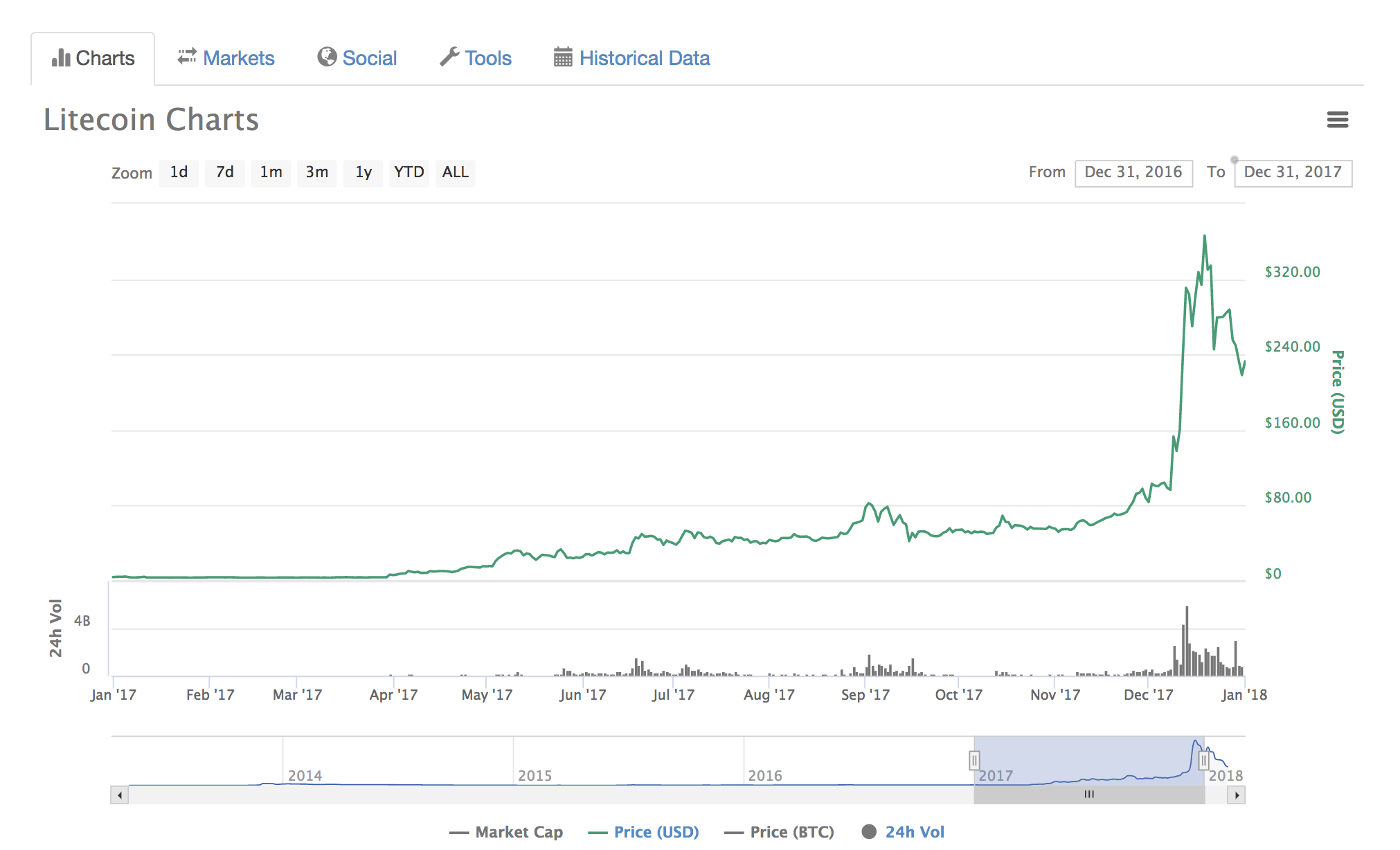The image size is (1400, 850).
Task: Click the left navigator range handle
Action: click(x=974, y=761)
